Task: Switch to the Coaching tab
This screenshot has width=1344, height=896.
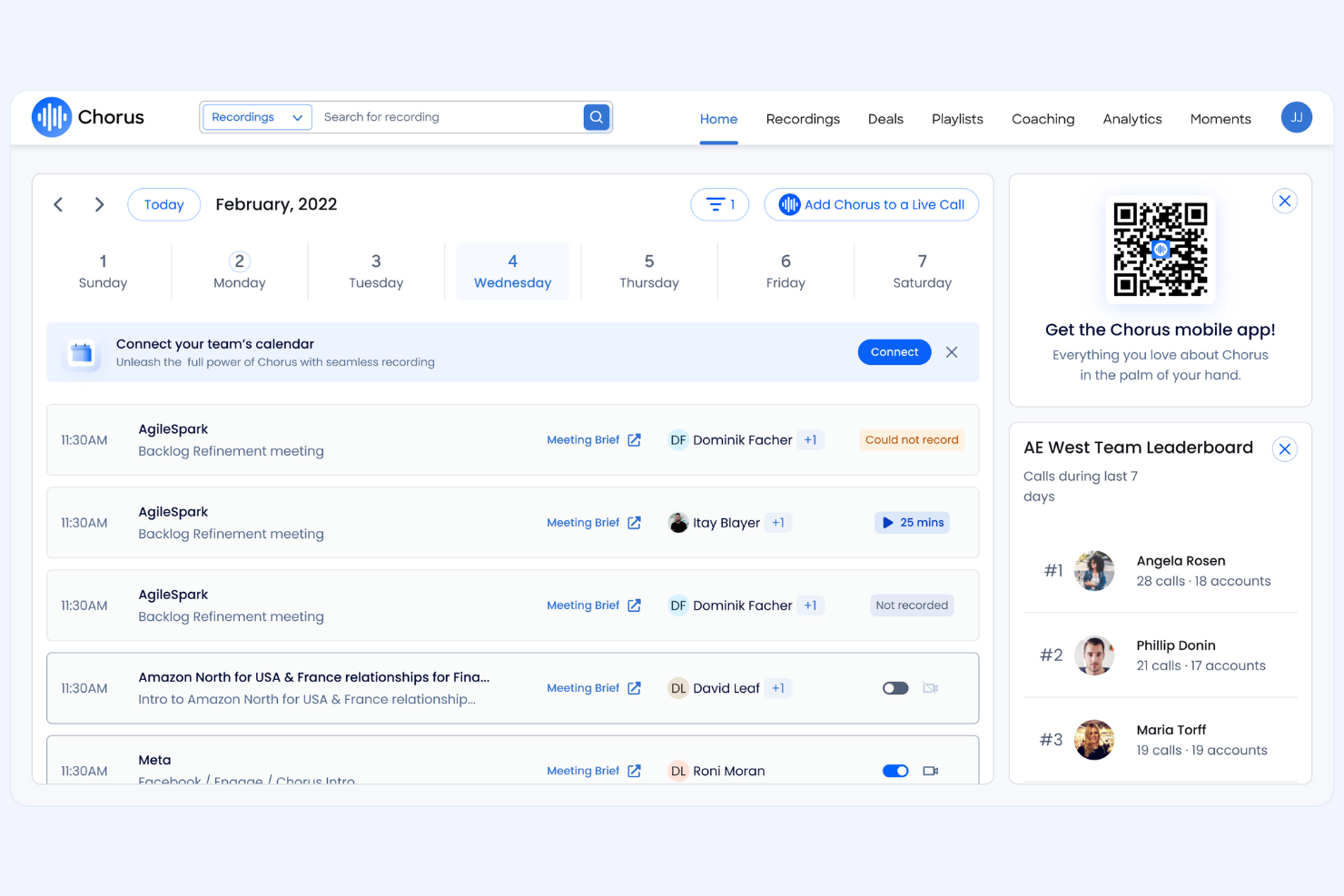Action: [1043, 119]
